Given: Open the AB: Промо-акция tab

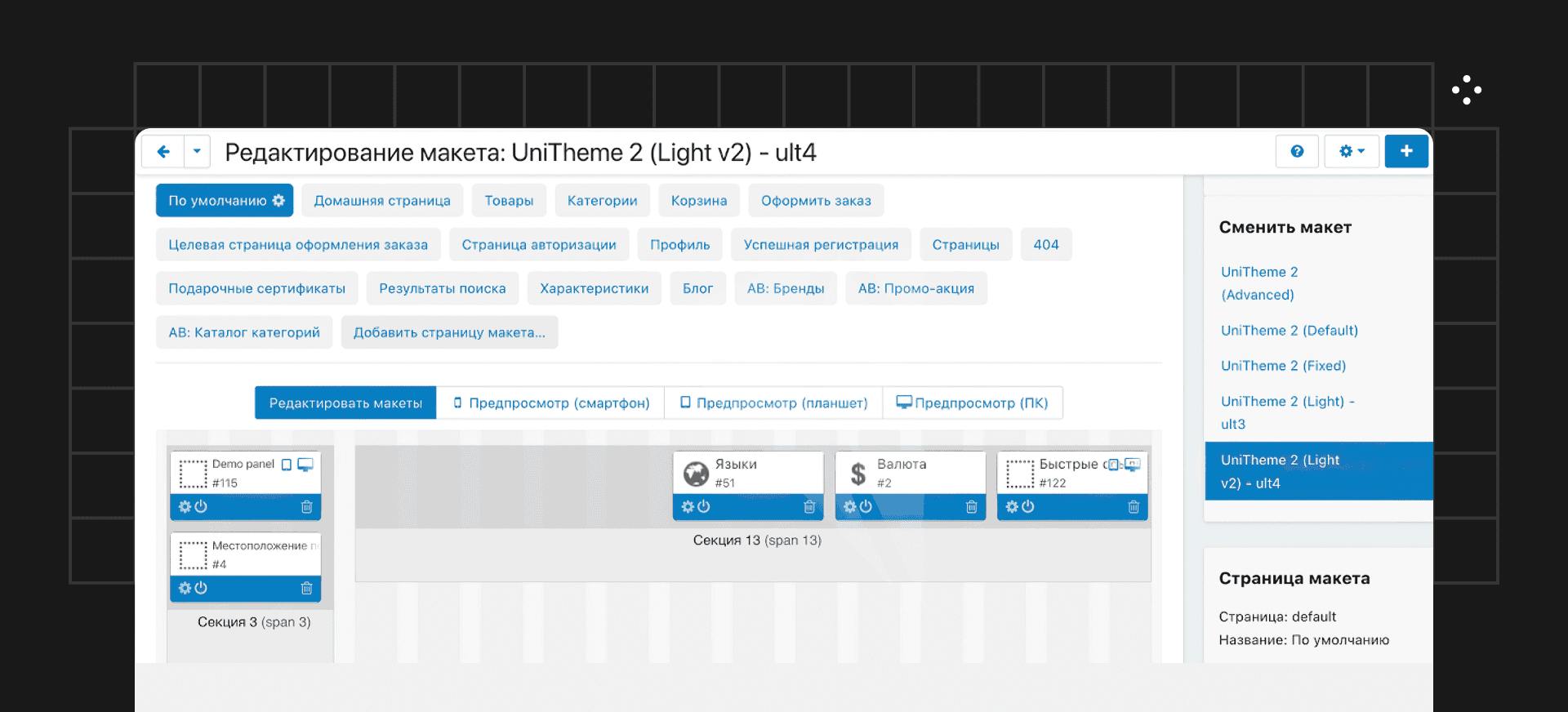Looking at the screenshot, I should coord(916,288).
